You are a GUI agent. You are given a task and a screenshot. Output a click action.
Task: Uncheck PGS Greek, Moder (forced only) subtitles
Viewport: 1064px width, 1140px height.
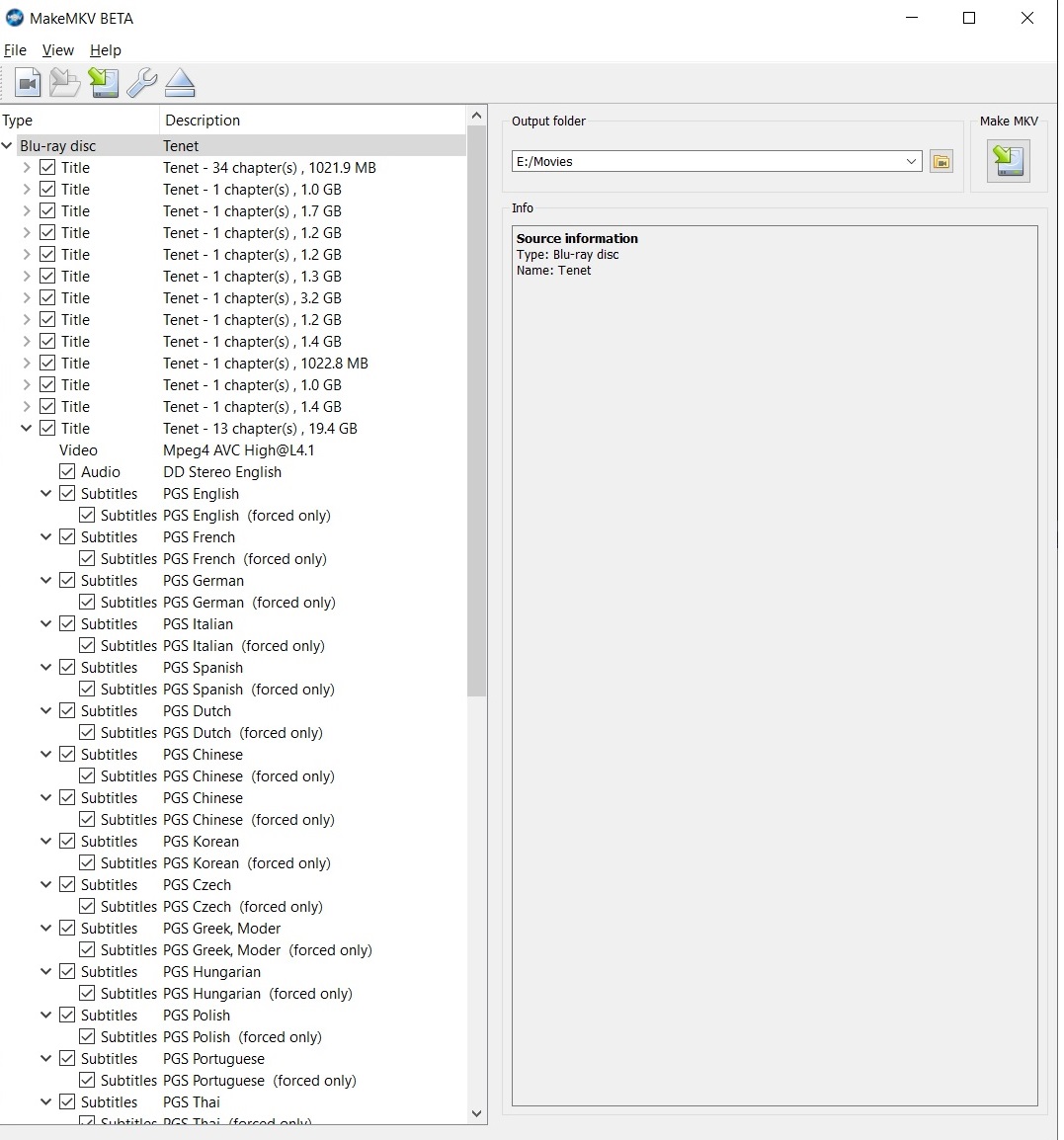87,949
